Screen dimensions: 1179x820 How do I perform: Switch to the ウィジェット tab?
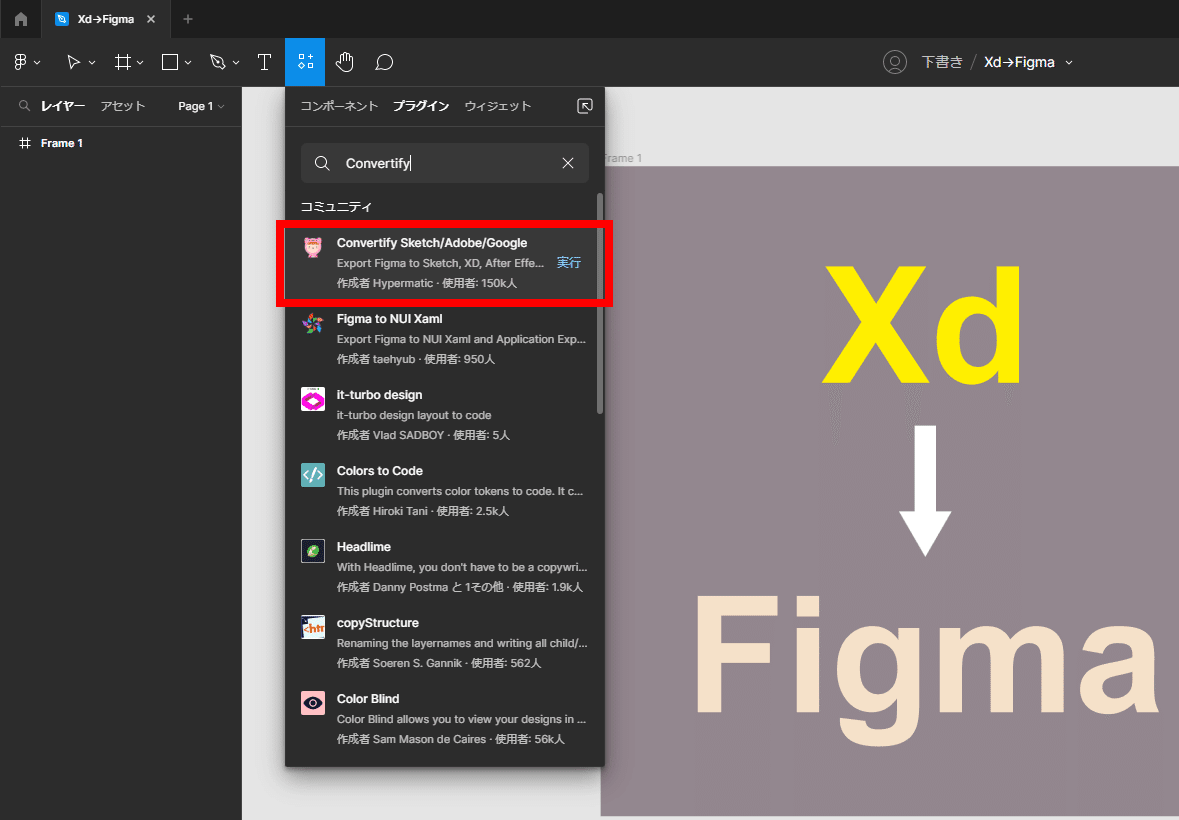[497, 105]
